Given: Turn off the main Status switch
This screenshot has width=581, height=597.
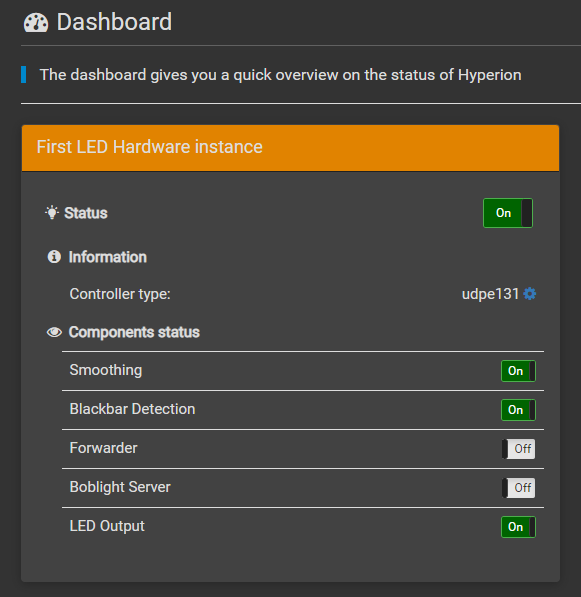Looking at the screenshot, I should (508, 213).
